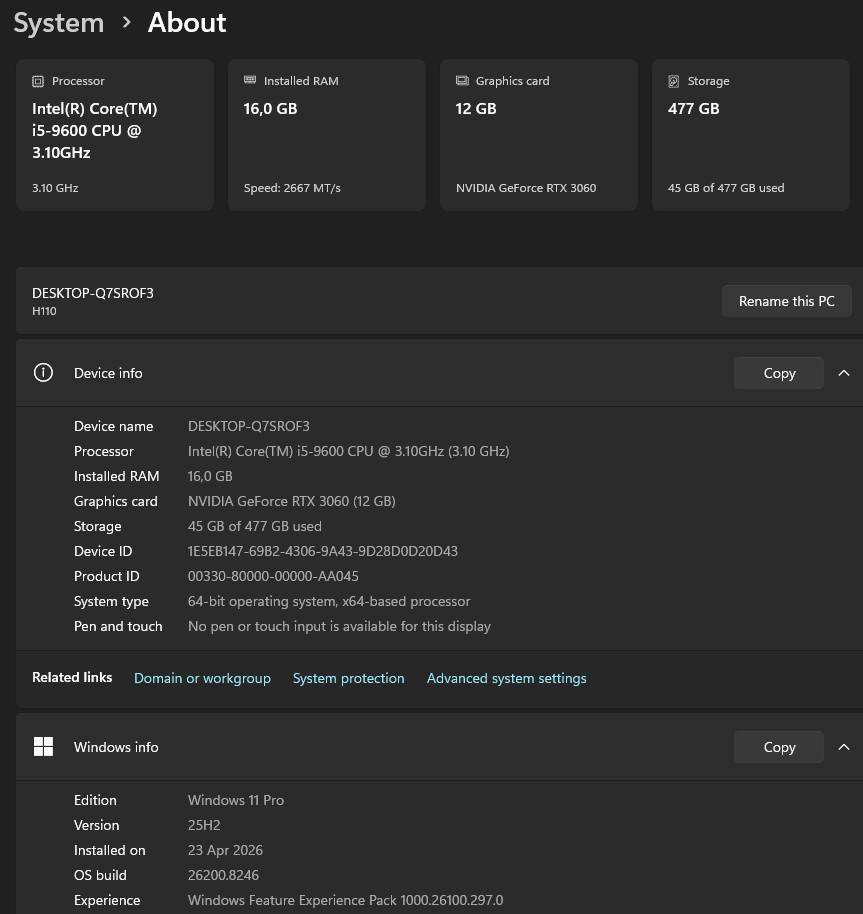Click Speed: 2667 MT/s text

click(292, 188)
